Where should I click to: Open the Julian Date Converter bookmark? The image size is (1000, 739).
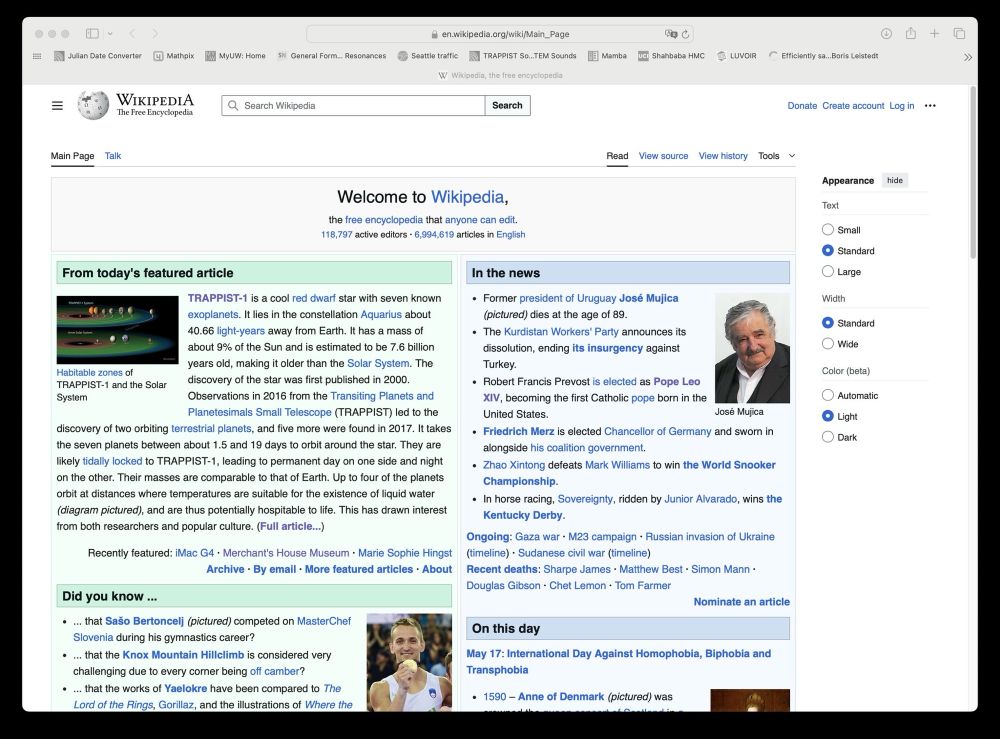[x=98, y=56]
